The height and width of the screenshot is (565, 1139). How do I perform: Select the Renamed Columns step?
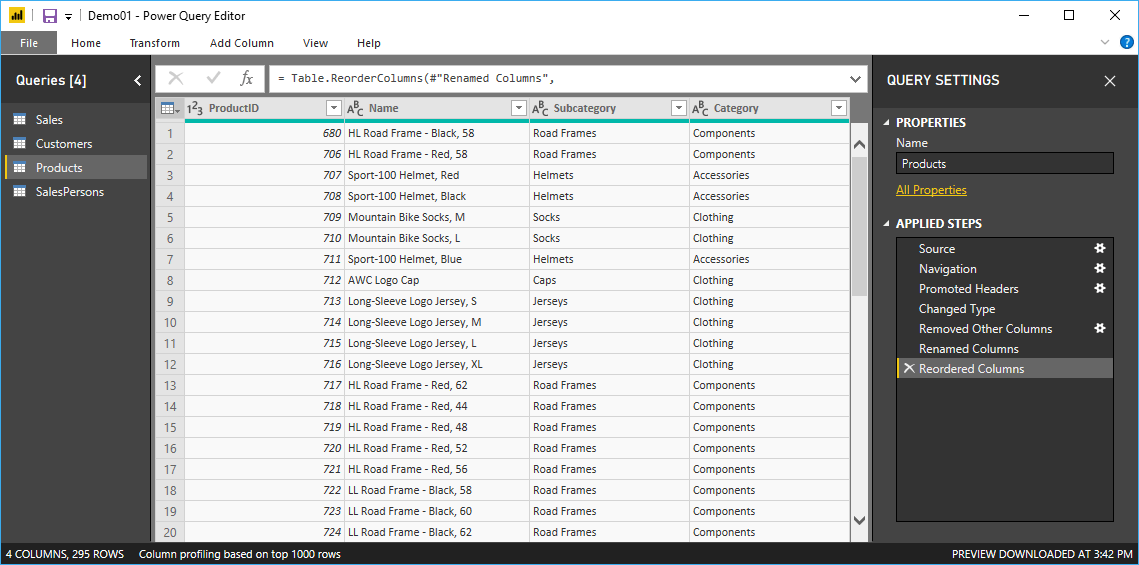point(1005,349)
